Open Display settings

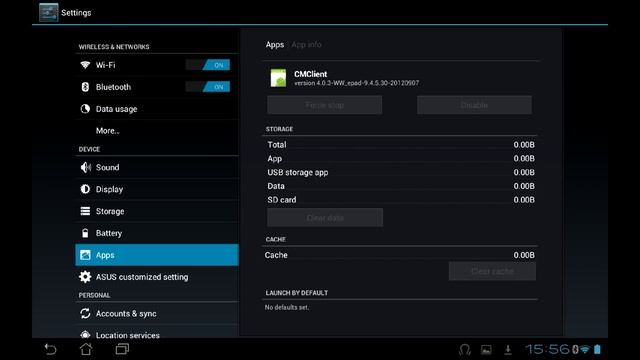tap(157, 189)
